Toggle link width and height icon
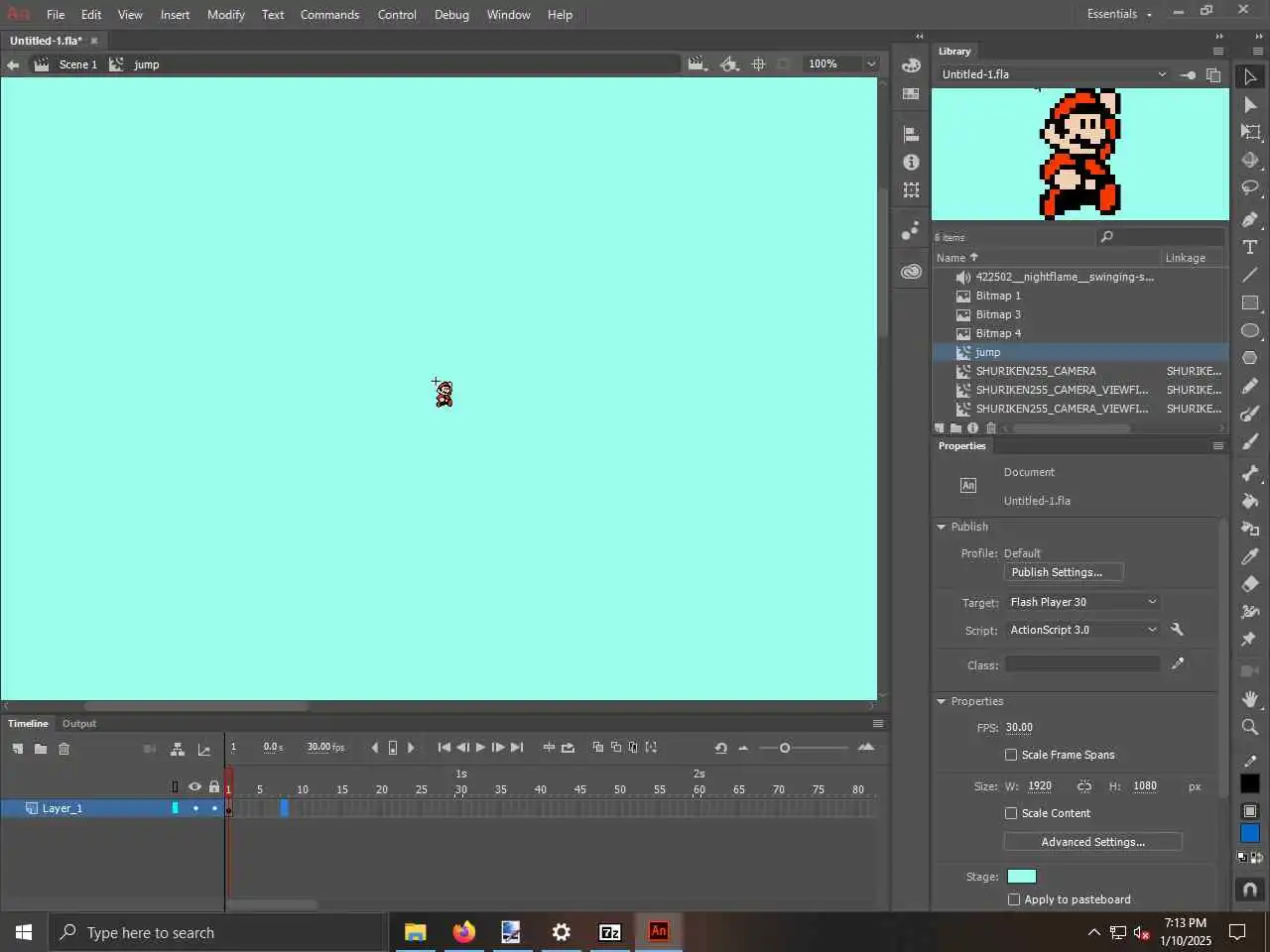Image resolution: width=1270 pixels, height=952 pixels. [x=1083, y=786]
